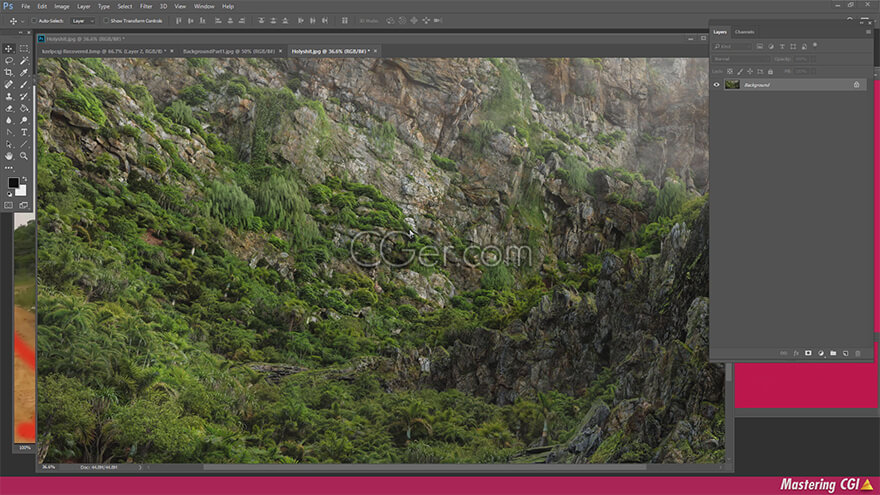880x495 pixels.
Task: Open the Normal blend mode dropdown
Action: 741,59
